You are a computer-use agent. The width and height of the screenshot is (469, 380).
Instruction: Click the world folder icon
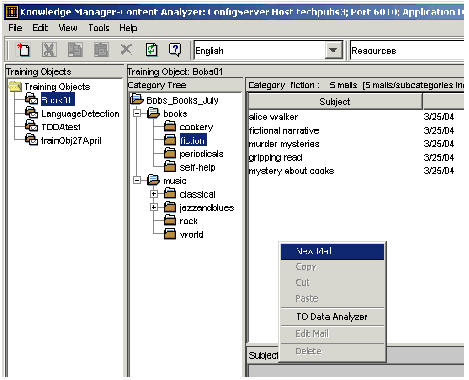(x=170, y=234)
